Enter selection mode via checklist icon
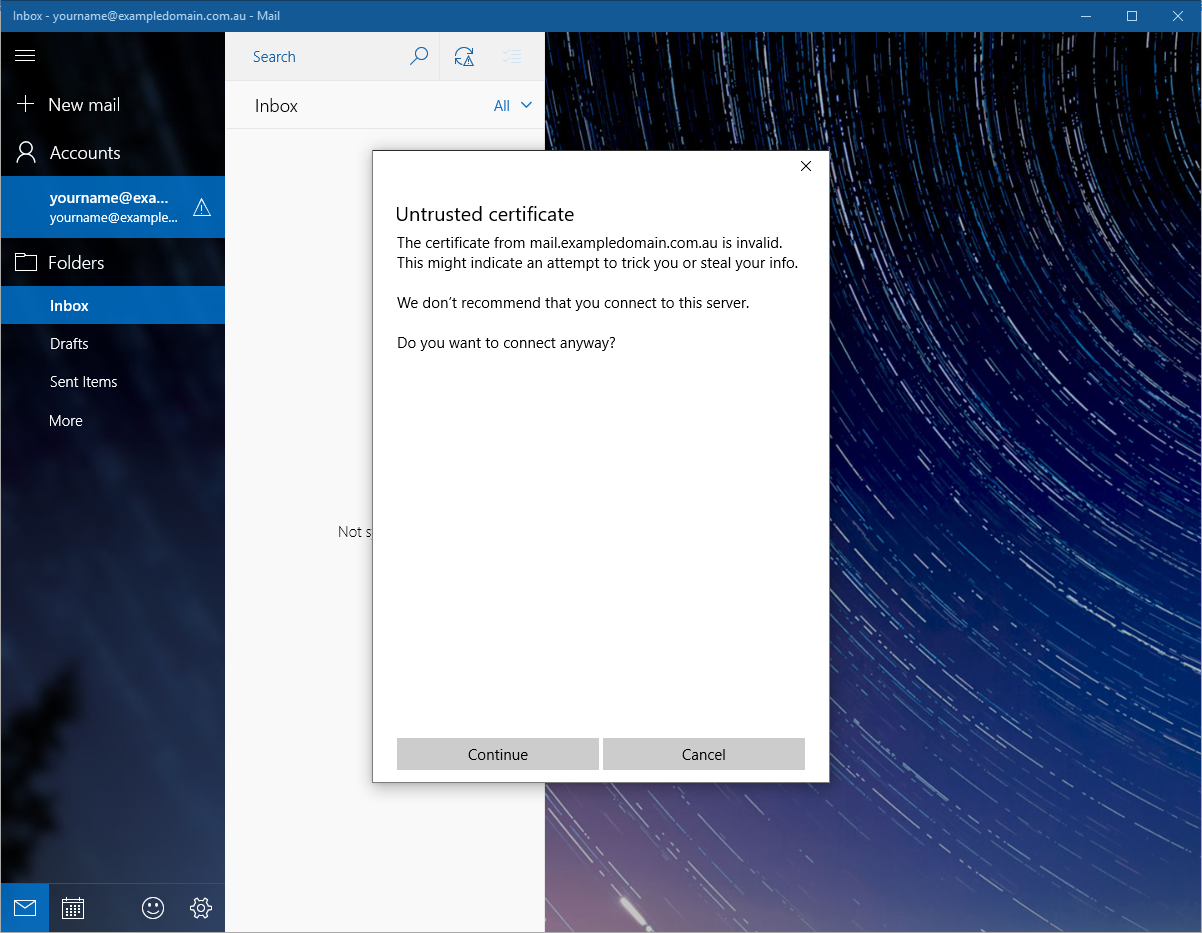The width and height of the screenshot is (1202, 933). (512, 57)
